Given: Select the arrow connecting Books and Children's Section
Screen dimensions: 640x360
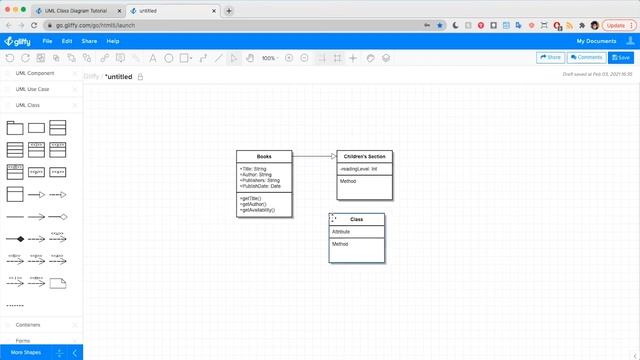Looking at the screenshot, I should [314, 156].
